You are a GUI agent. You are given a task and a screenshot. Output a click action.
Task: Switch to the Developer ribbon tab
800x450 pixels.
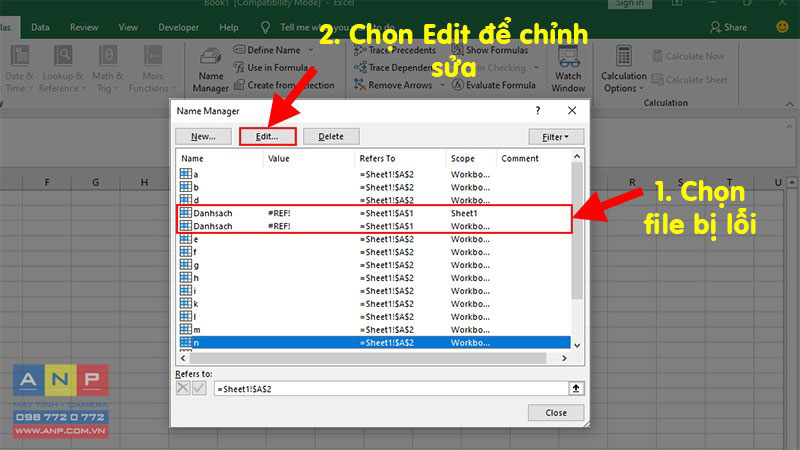pos(178,27)
